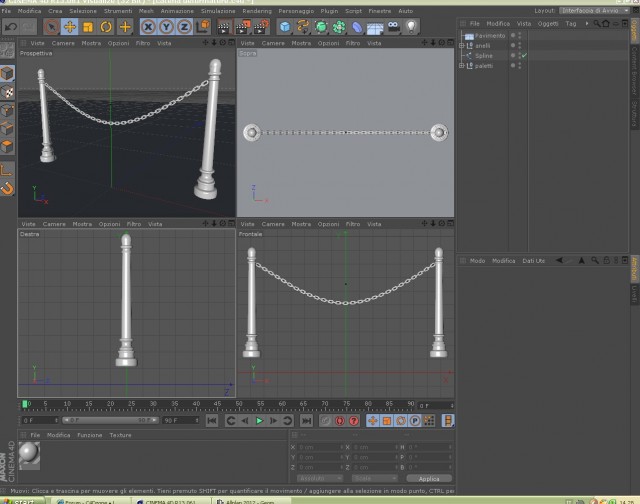Expand the paletti object in tree
This screenshot has width=640, height=504.
click(461, 65)
